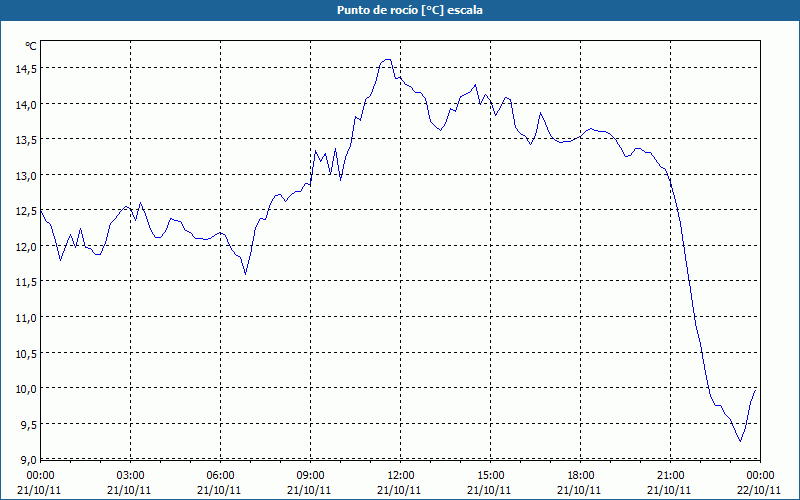Select the dew point peak near 11:30
Viewport: 800px width, 500px height.
tap(387, 60)
